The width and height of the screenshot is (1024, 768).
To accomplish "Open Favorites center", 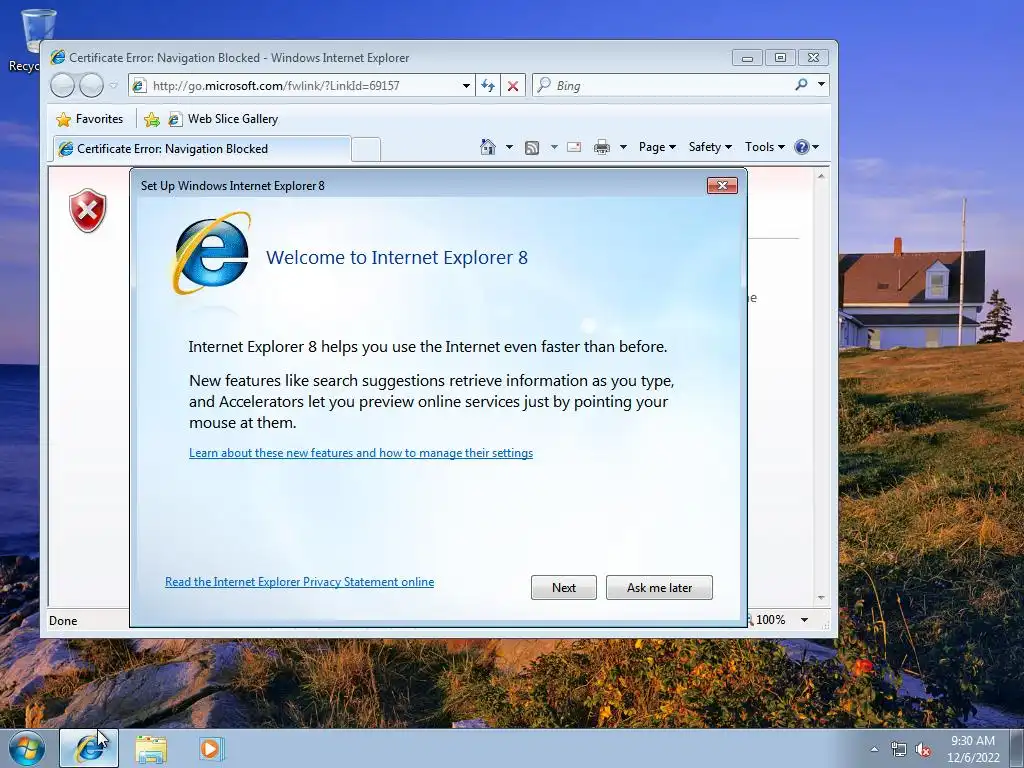I will pos(90,119).
